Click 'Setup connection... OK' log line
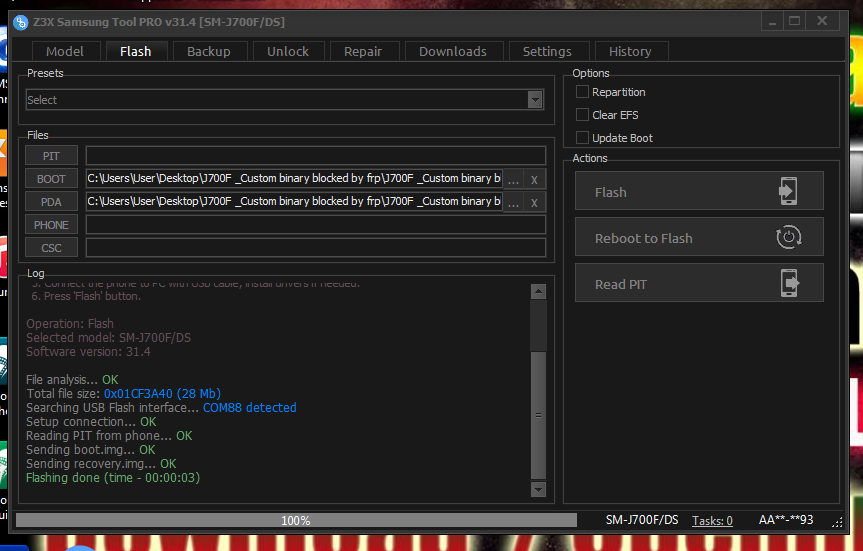 [x=91, y=422]
